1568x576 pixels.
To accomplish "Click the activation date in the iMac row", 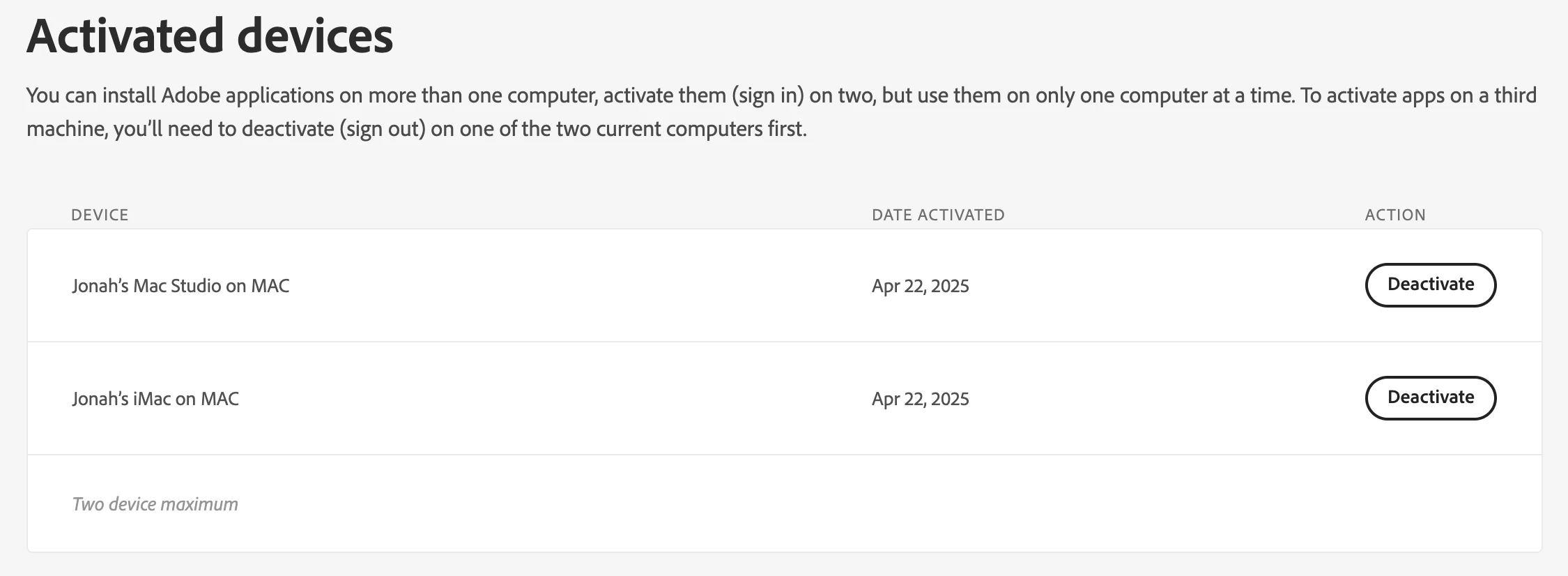I will click(x=920, y=399).
